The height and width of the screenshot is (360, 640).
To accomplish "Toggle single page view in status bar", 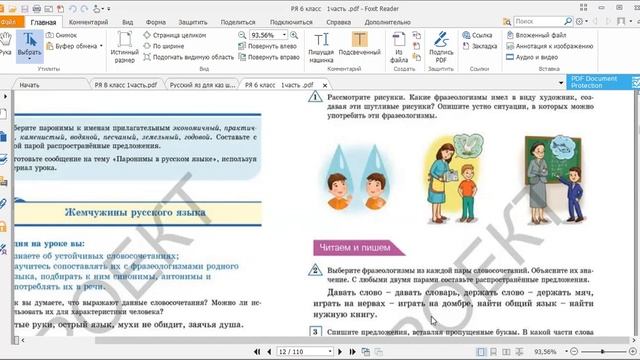I will pos(481,351).
